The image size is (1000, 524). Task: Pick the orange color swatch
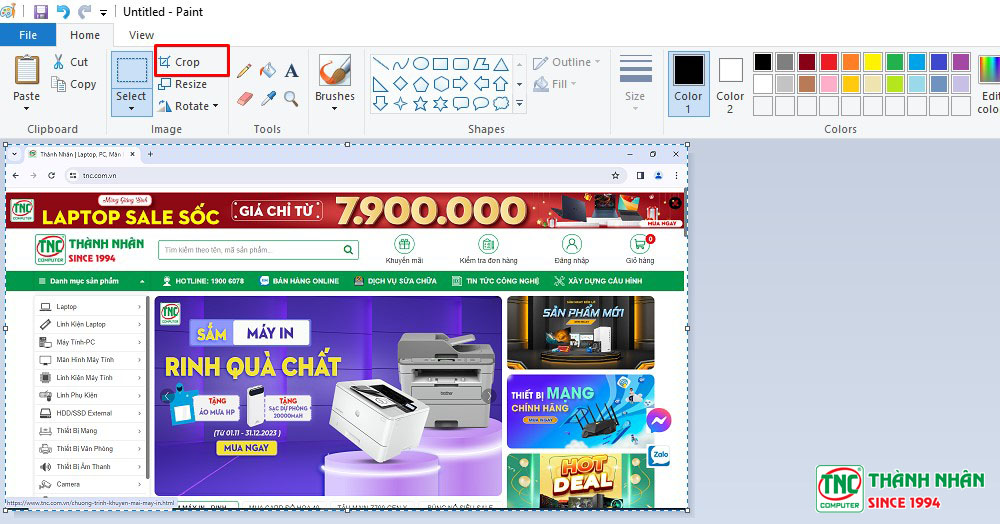851,62
